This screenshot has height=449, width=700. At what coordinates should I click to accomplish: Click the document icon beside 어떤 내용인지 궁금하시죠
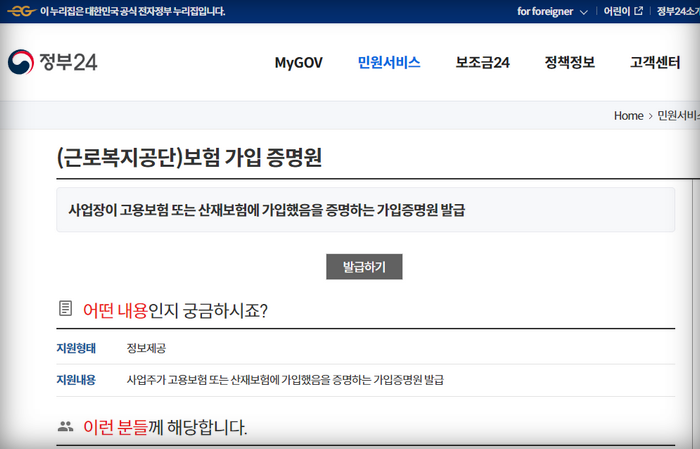66,309
